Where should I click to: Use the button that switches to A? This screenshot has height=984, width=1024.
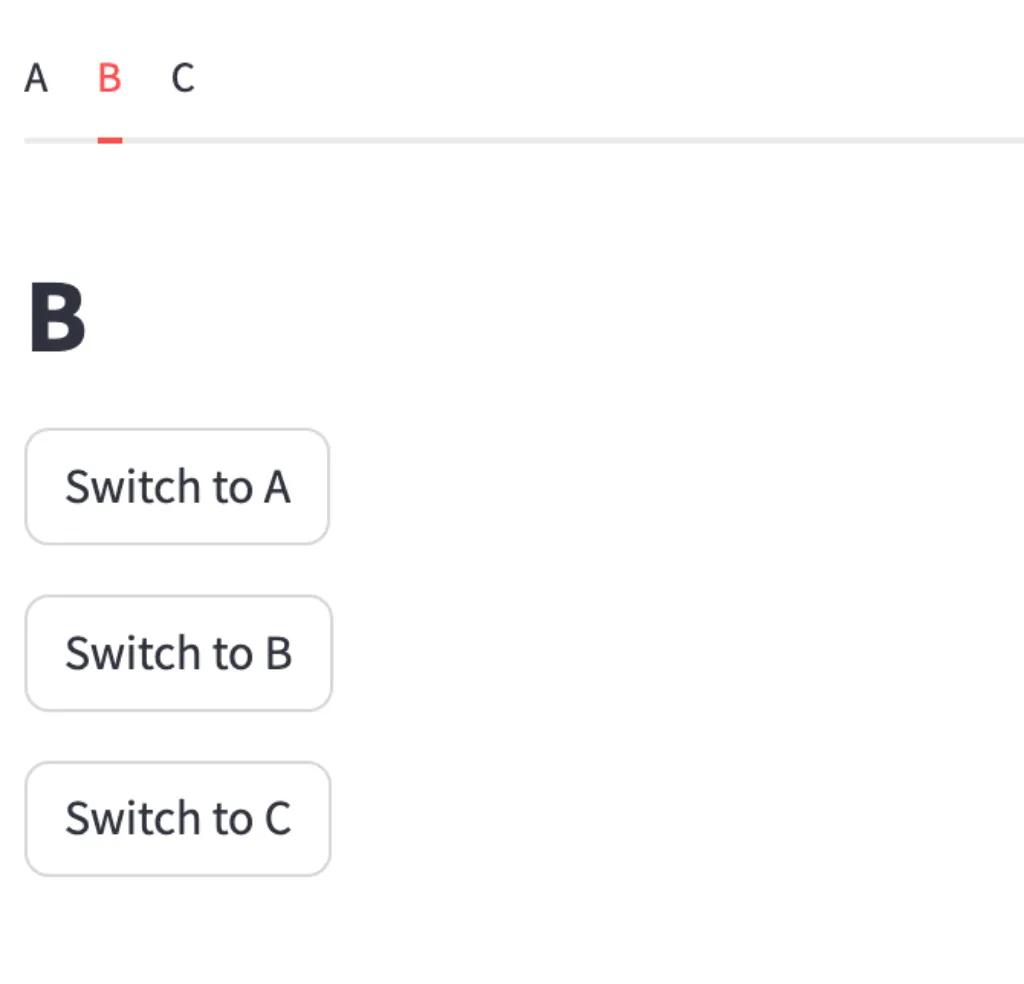[177, 487]
